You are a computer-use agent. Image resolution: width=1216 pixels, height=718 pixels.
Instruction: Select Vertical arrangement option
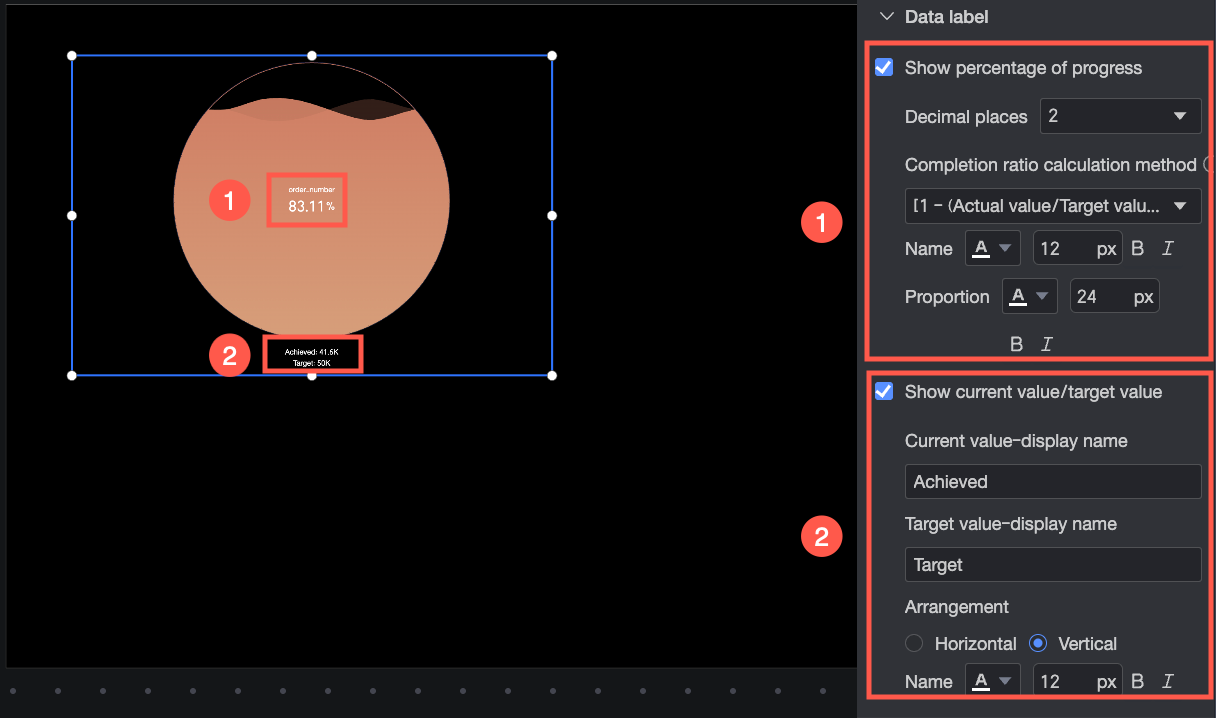[1038, 643]
